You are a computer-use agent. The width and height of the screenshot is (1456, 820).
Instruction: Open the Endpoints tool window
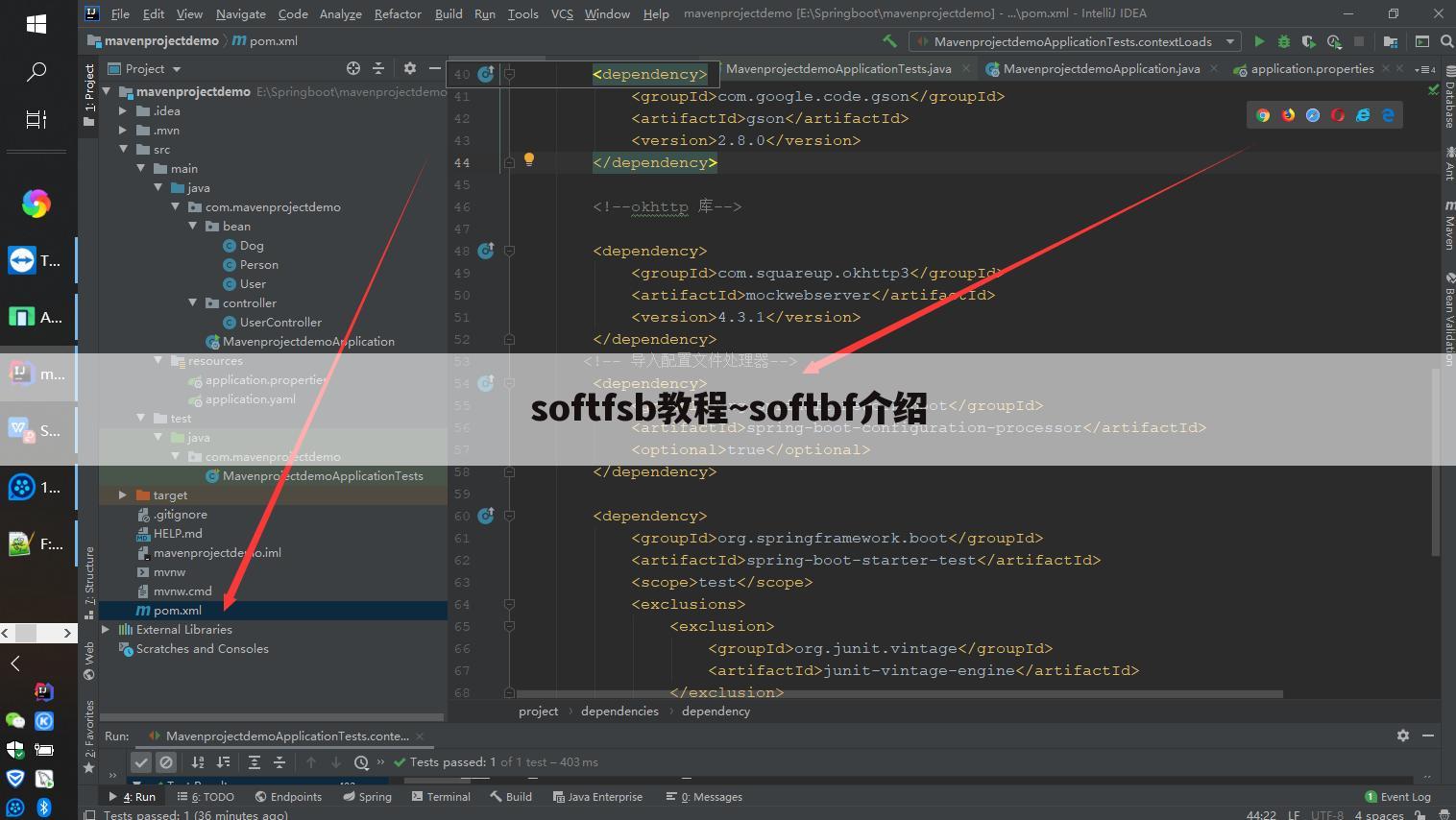click(x=289, y=796)
